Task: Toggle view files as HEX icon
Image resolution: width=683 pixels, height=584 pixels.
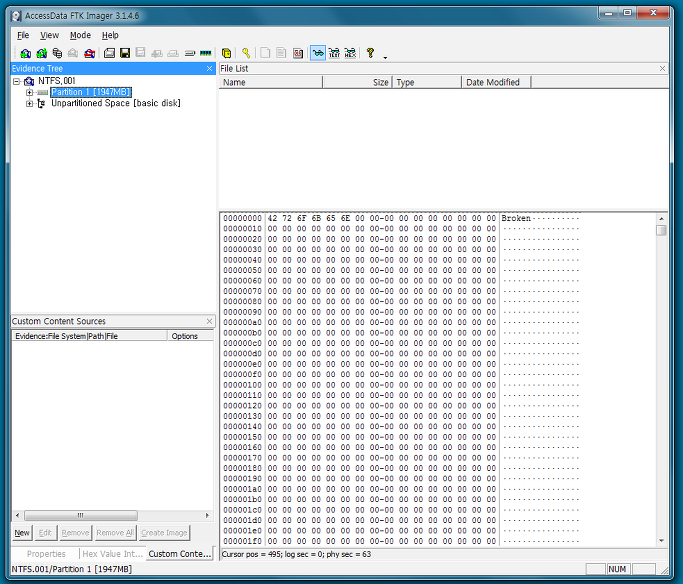Action: coord(350,53)
